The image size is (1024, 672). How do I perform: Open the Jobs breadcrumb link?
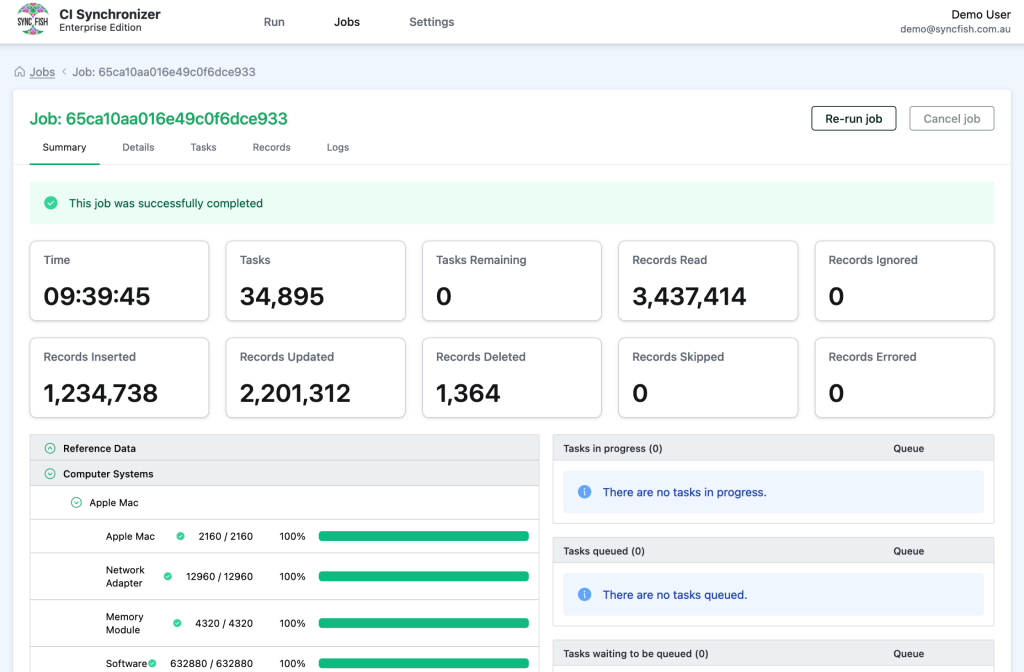pos(41,72)
